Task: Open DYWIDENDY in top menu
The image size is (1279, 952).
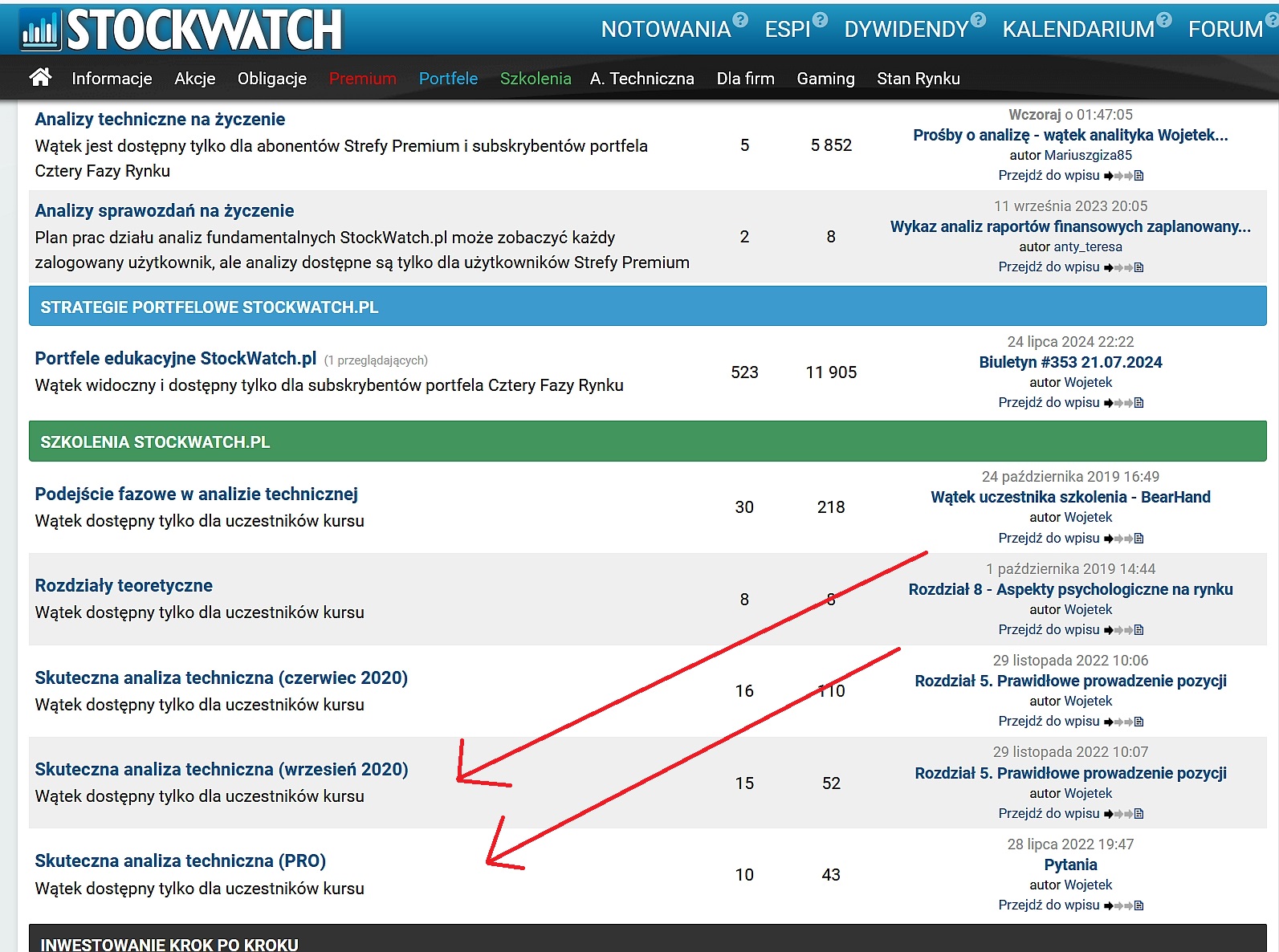Action: coord(906,30)
